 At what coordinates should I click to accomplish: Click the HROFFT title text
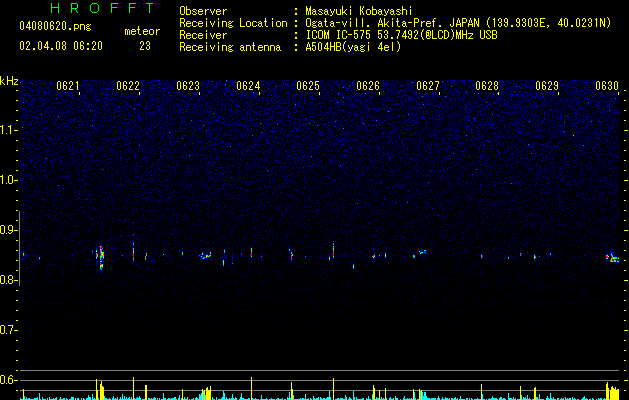point(103,8)
